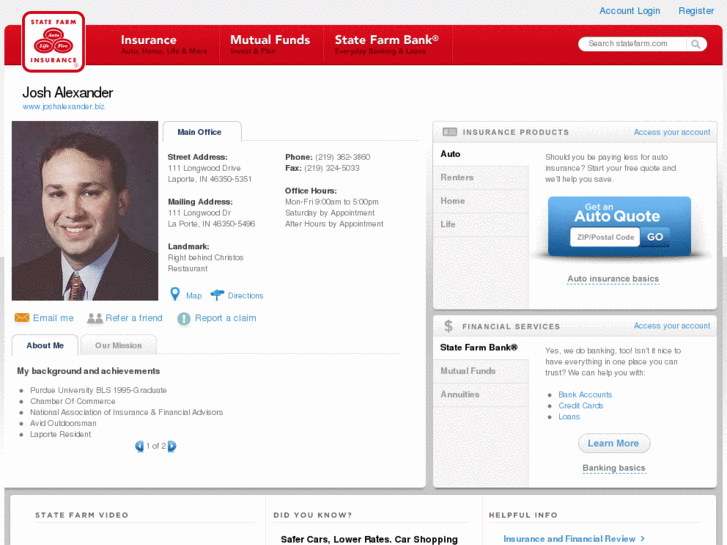Click the Safer Cars, Lower Rates headline
727x545 pixels.
tap(369, 539)
